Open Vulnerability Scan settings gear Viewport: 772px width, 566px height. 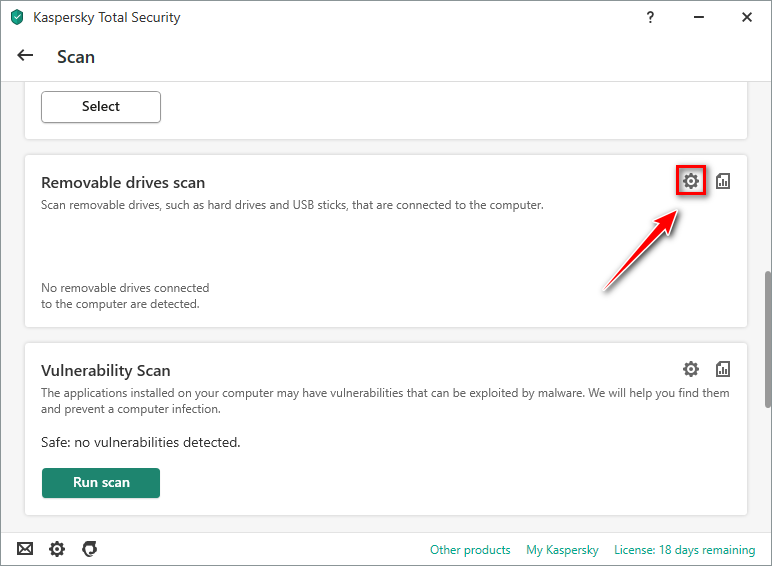tap(691, 369)
